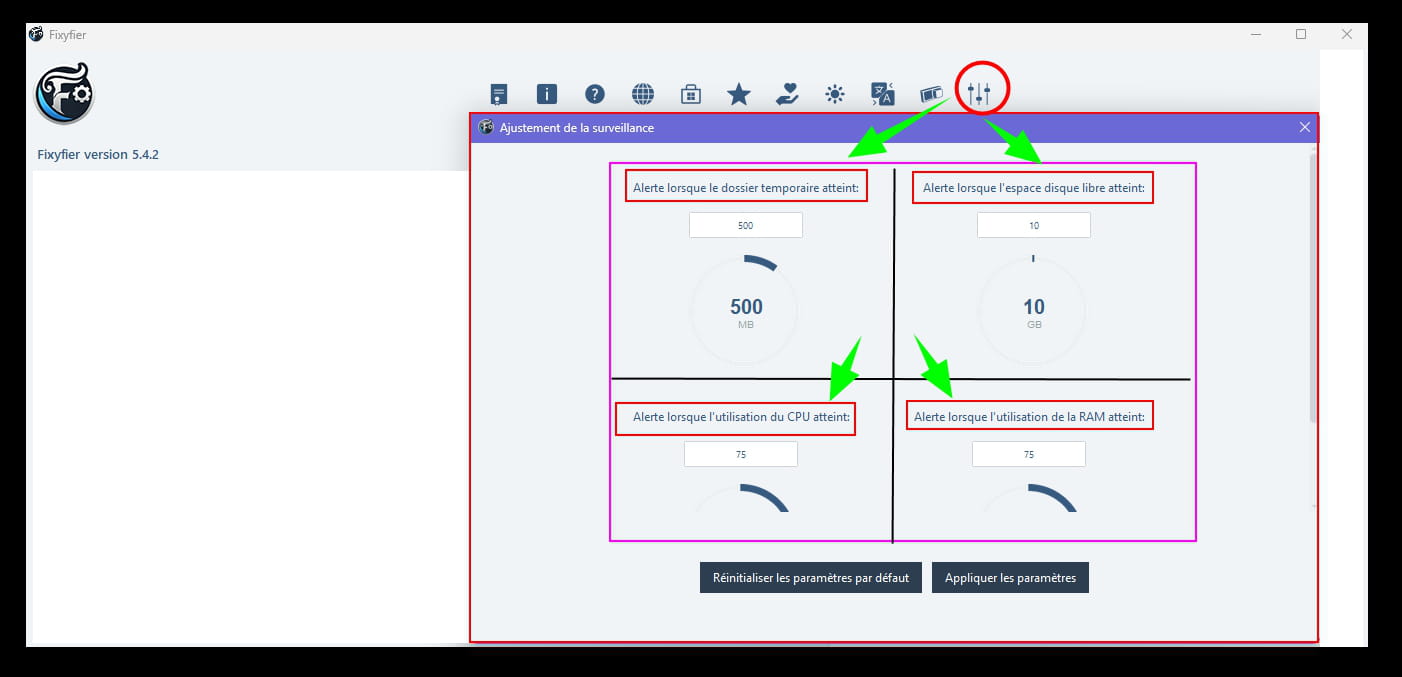
Task: Click the dialog's vertical scrollbar
Action: pos(1314,290)
